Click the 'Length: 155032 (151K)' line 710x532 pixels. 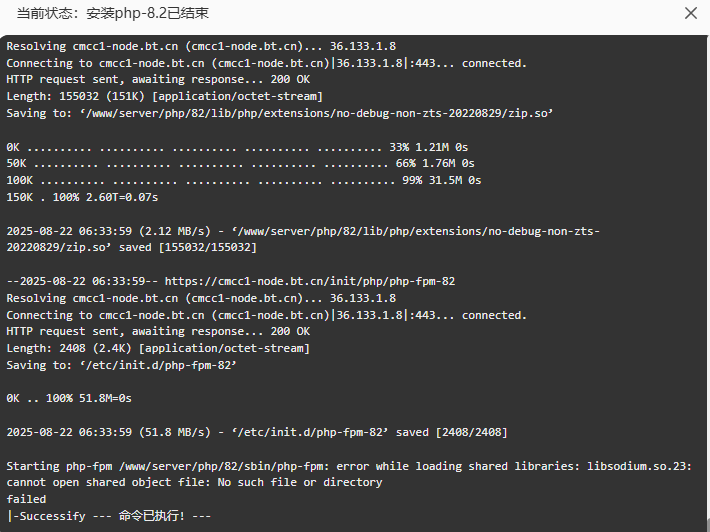click(x=164, y=96)
